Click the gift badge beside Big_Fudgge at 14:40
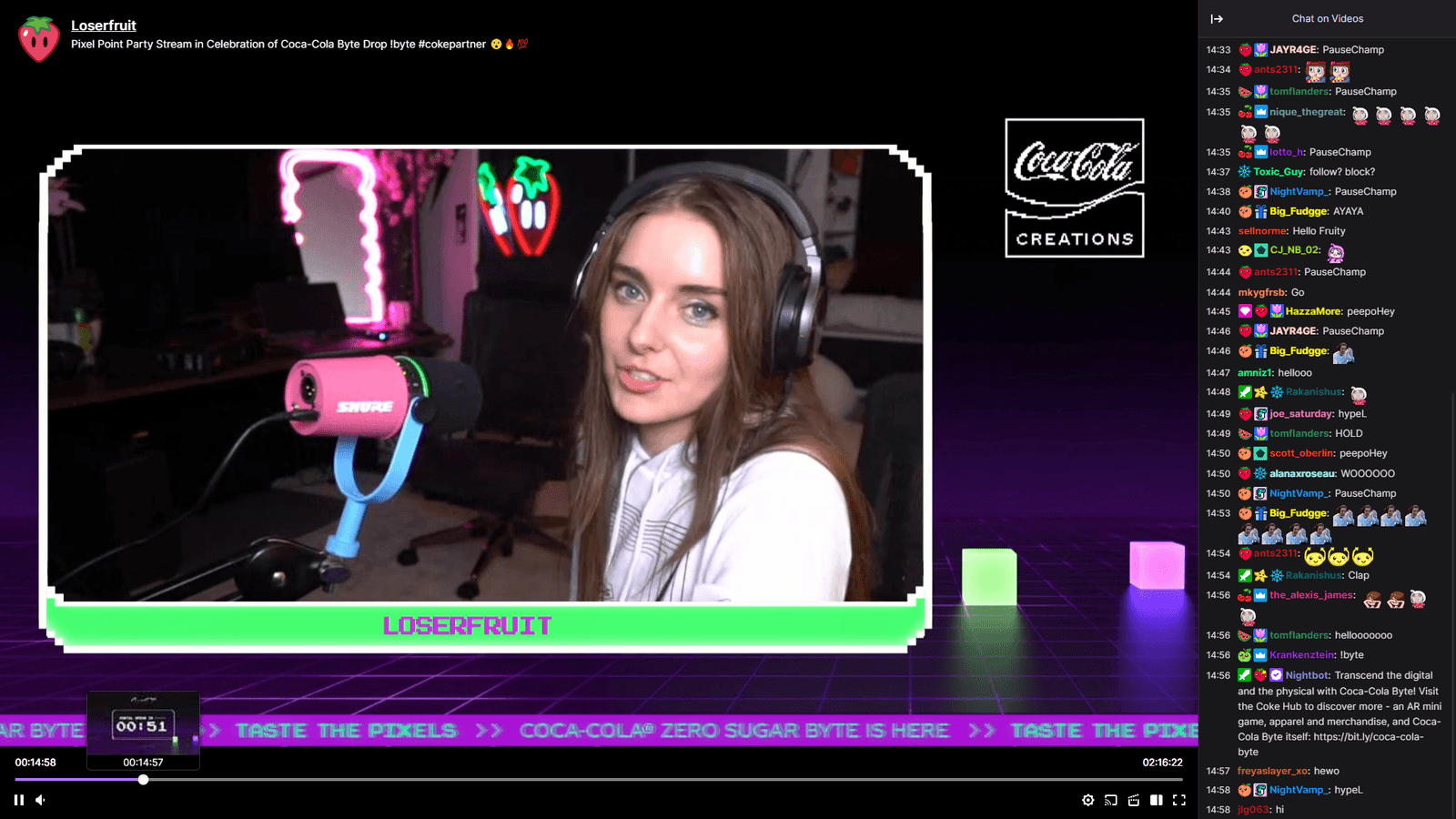Image resolution: width=1456 pixels, height=819 pixels. (1261, 211)
